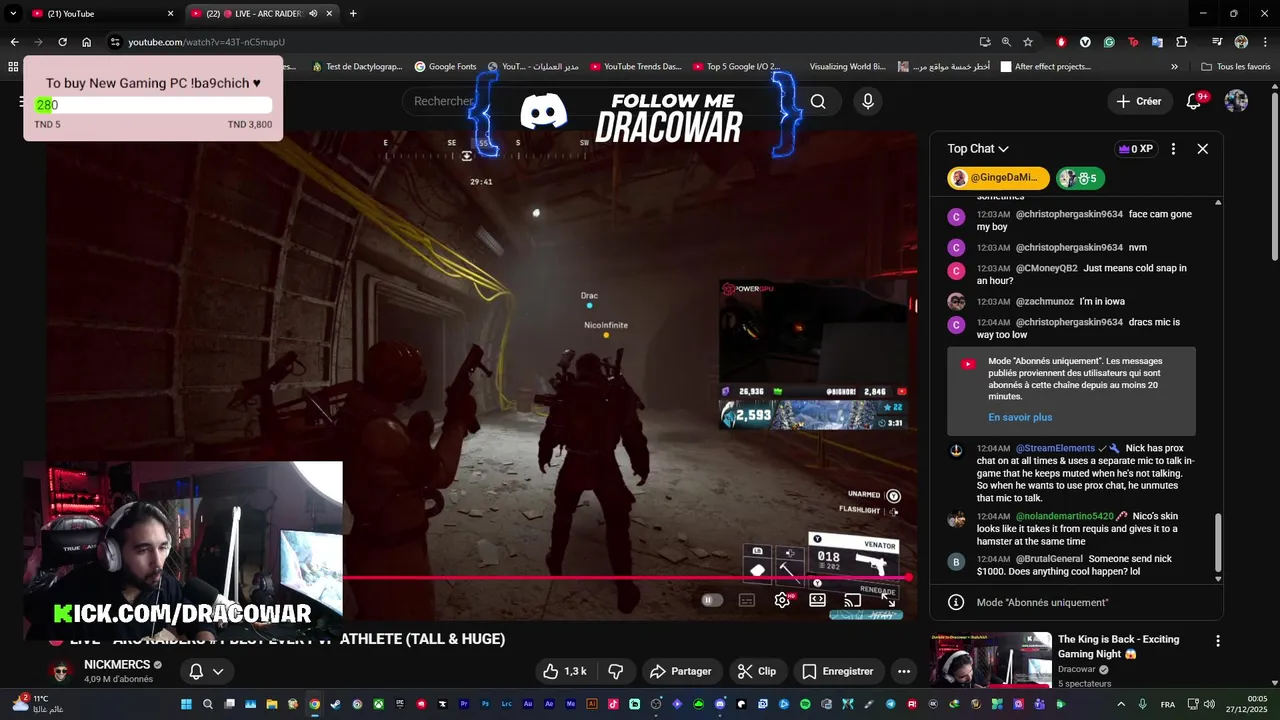Image resolution: width=1280 pixels, height=720 pixels.
Task: Click the Clip button
Action: click(x=756, y=671)
